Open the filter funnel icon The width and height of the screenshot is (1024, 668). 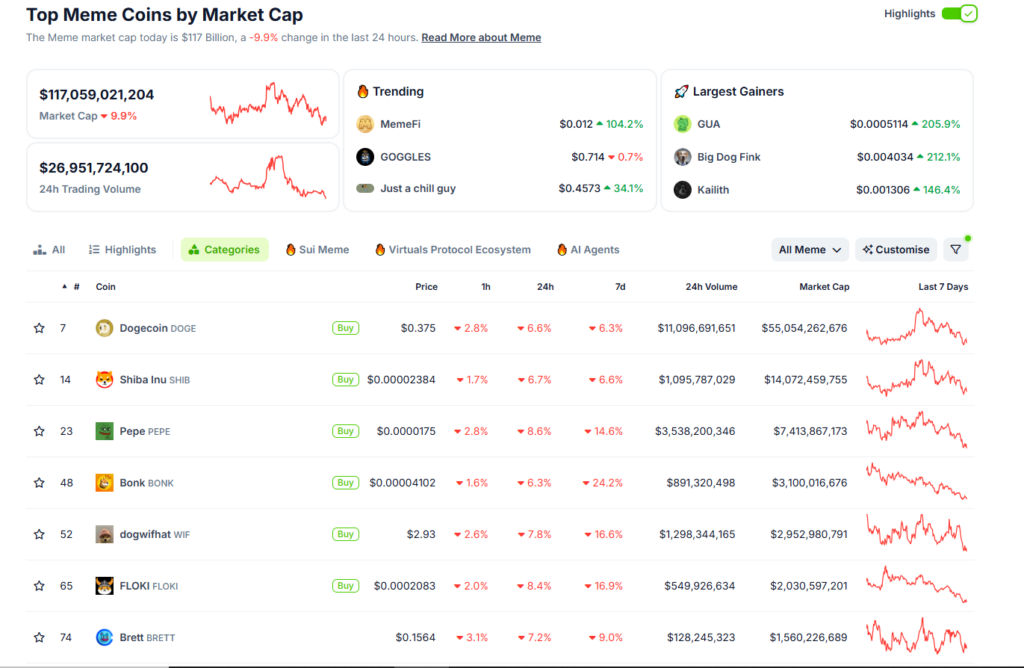pos(955,249)
